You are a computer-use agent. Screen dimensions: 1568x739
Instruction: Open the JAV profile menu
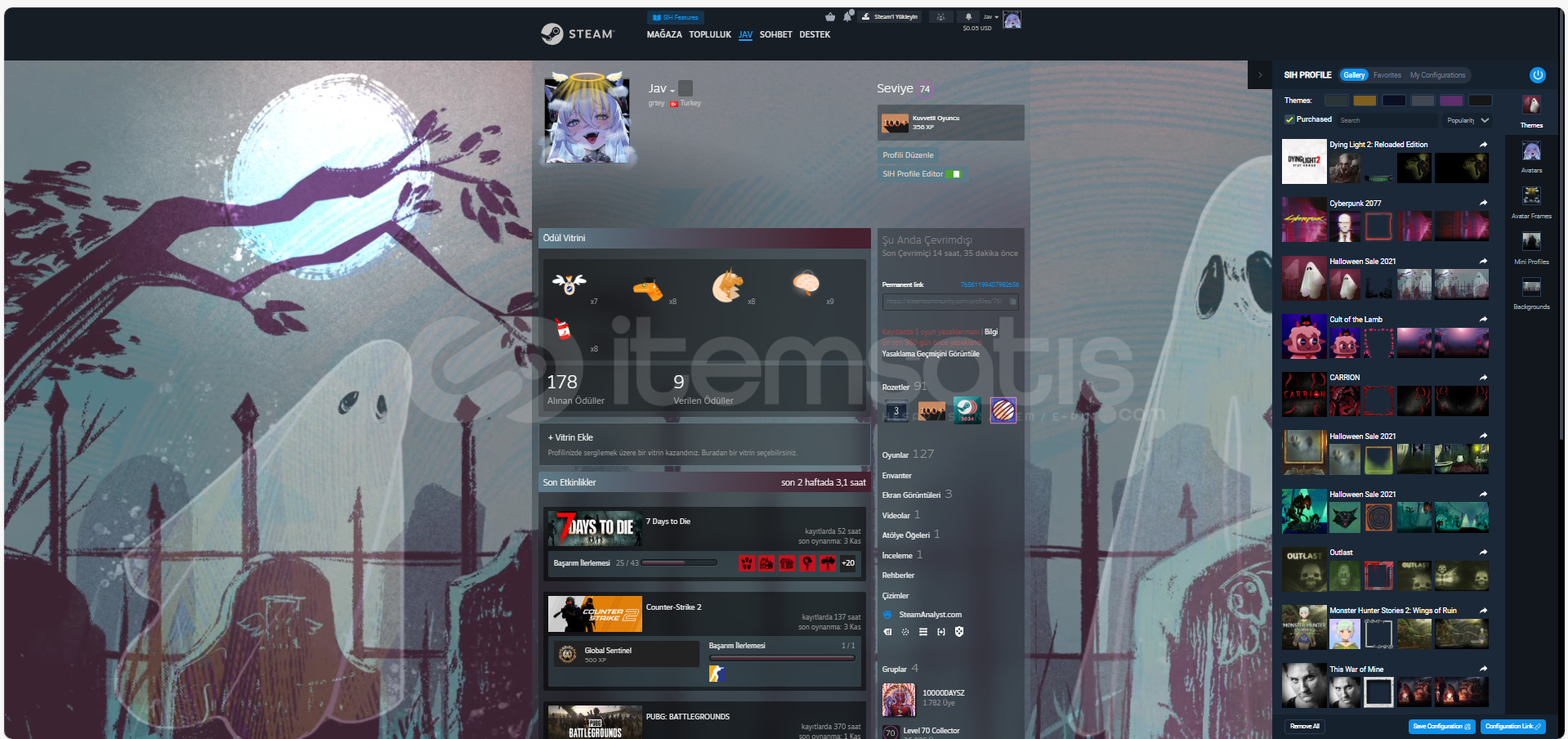click(745, 34)
